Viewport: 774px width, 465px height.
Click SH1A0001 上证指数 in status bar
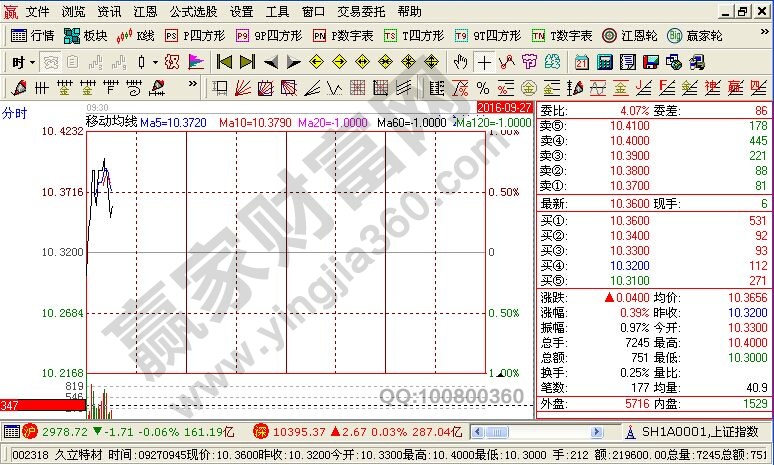click(700, 432)
